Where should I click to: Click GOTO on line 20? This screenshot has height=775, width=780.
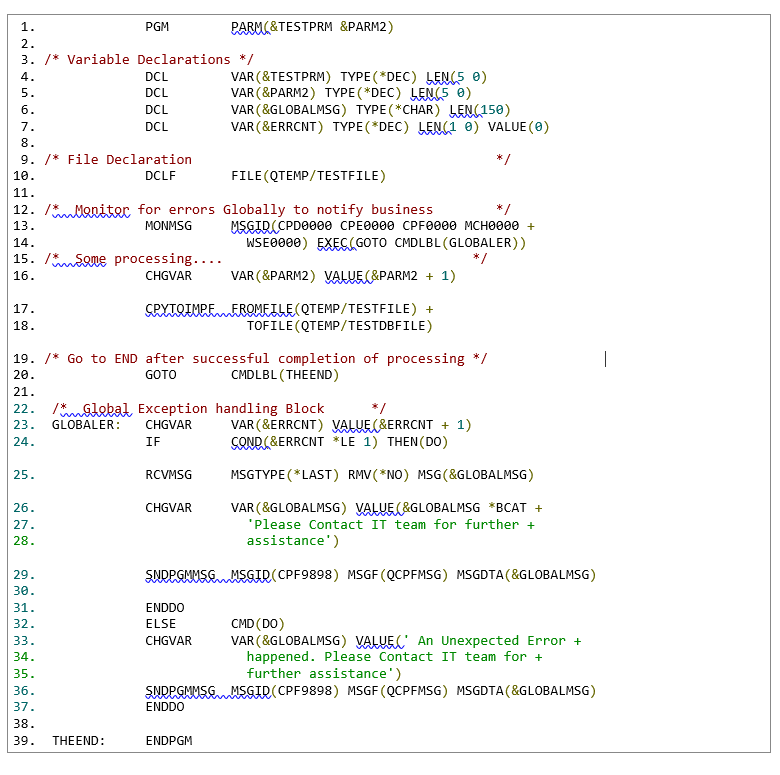161,375
